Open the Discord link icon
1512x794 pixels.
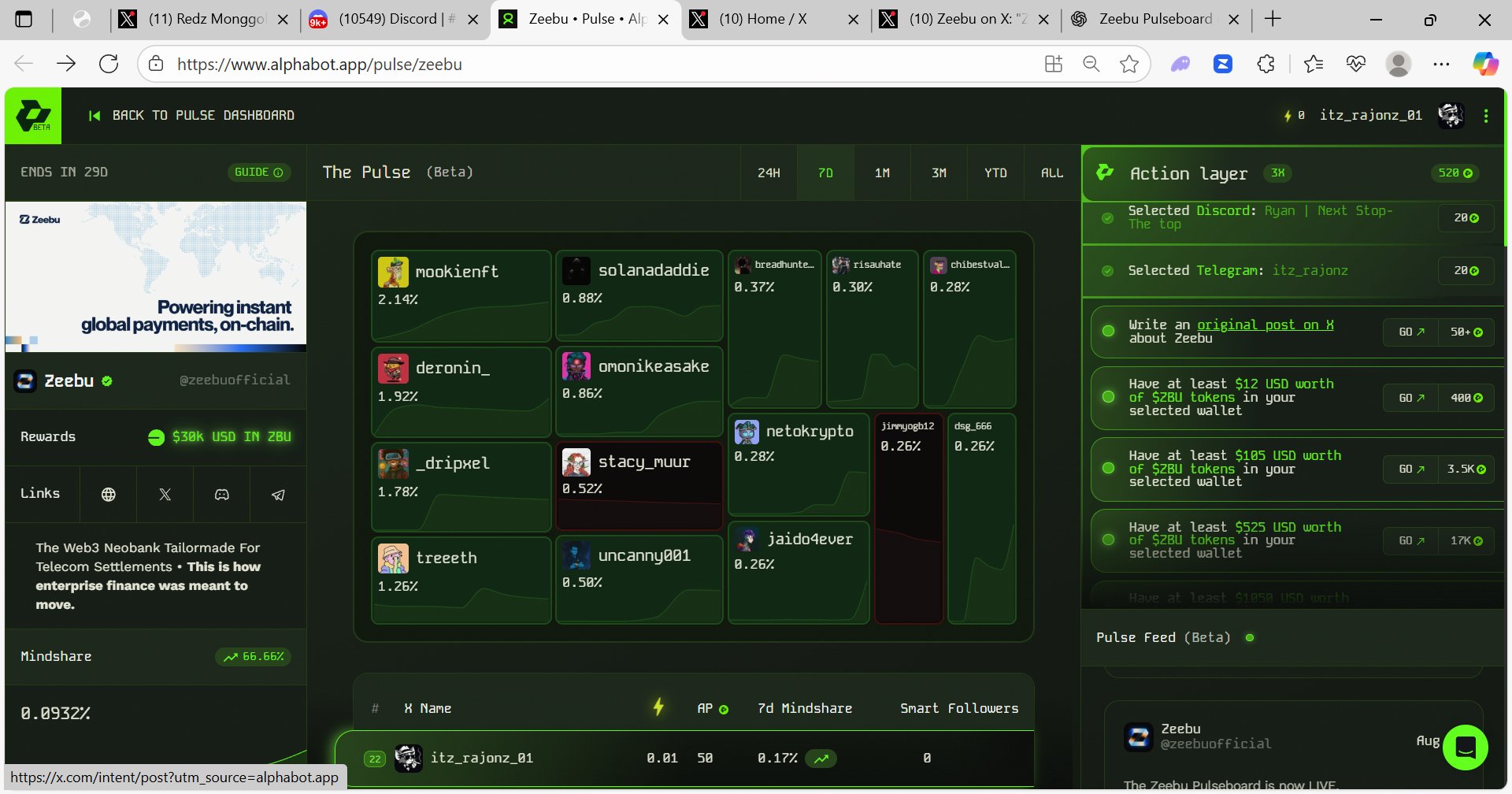222,494
